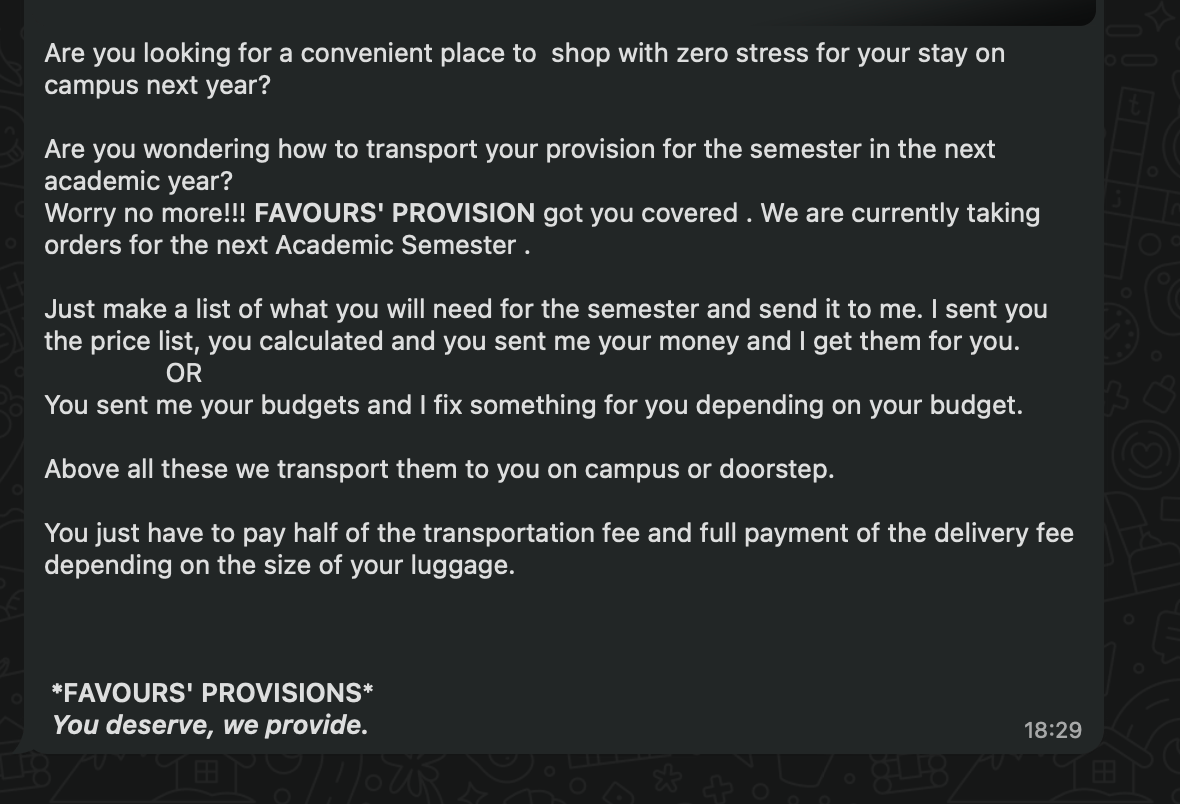This screenshot has height=804, width=1180.
Task: Click the line starting "Are you looking for"
Action: pyautogui.click(x=524, y=53)
